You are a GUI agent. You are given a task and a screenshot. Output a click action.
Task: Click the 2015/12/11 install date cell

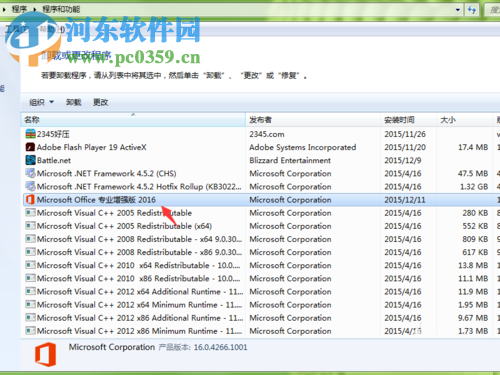405,200
